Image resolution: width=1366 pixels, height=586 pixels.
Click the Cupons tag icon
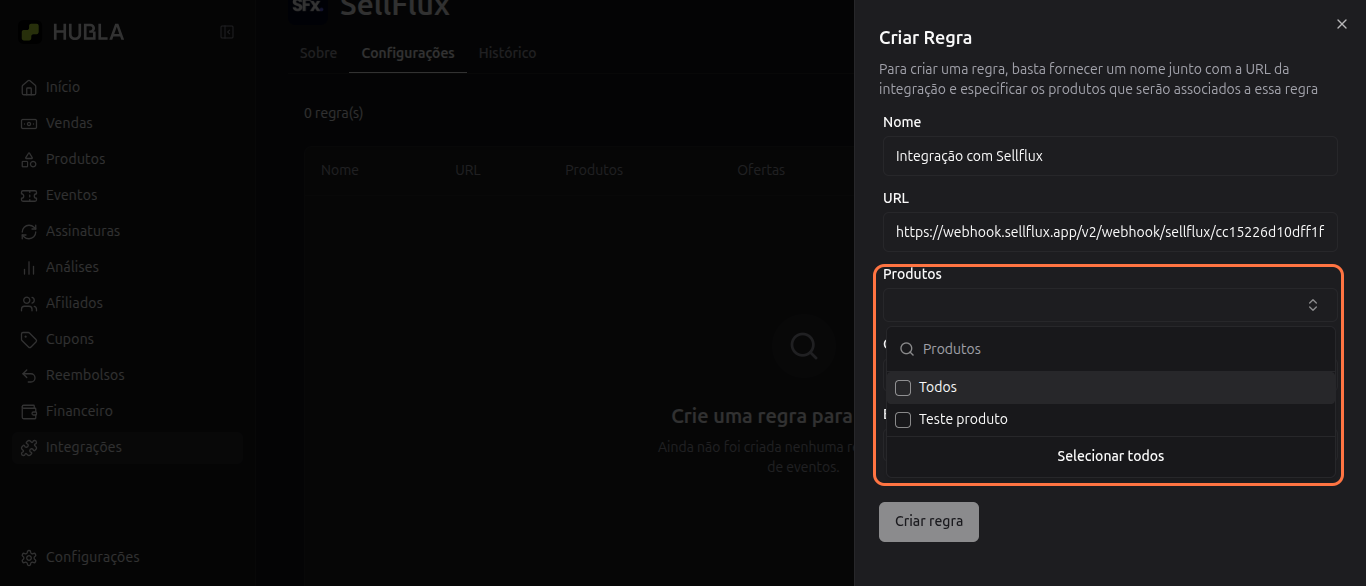click(29, 340)
